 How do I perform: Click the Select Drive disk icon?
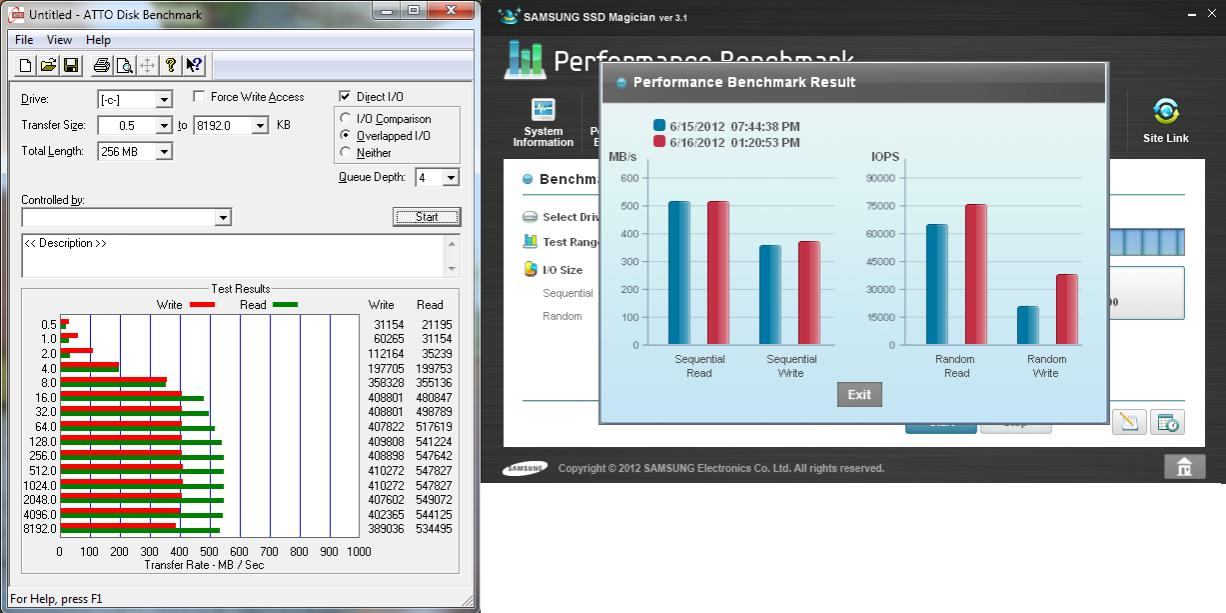tap(530, 217)
